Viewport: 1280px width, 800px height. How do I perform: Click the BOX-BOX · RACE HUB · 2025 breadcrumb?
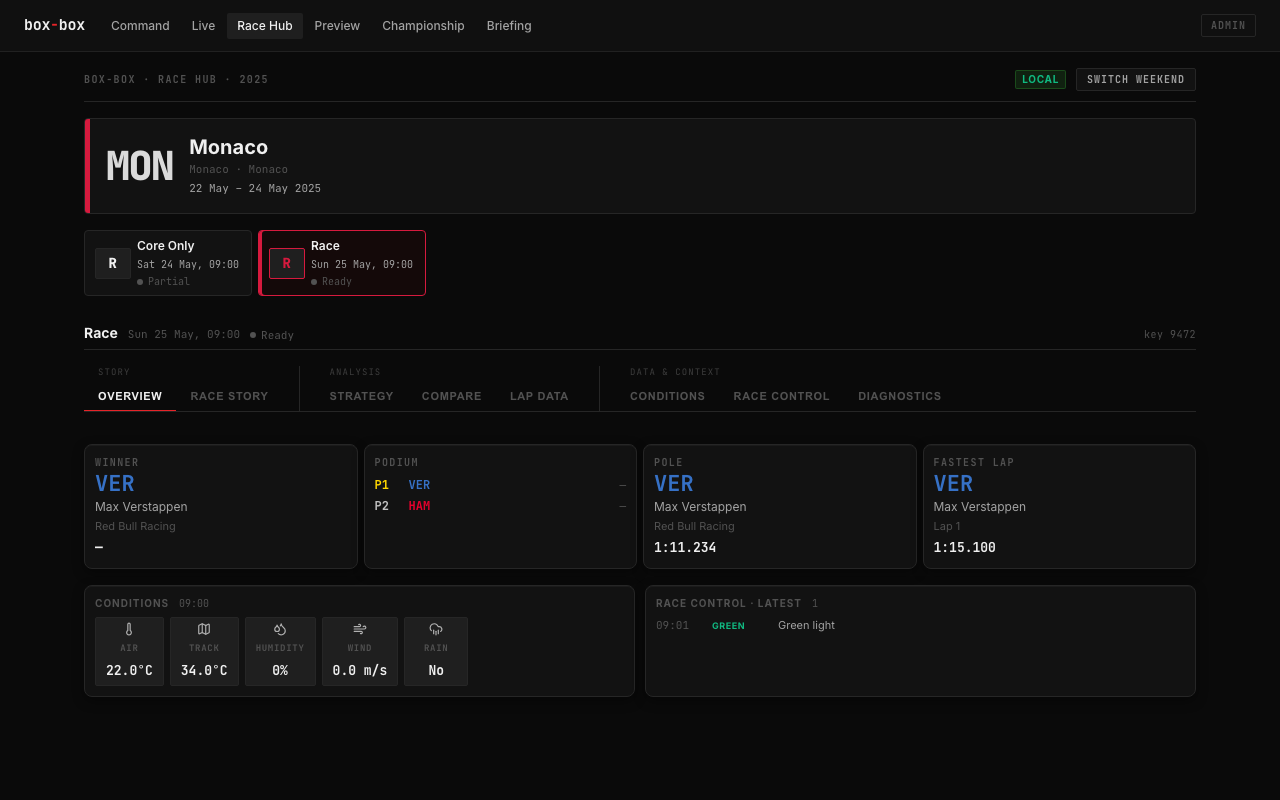[x=176, y=80]
